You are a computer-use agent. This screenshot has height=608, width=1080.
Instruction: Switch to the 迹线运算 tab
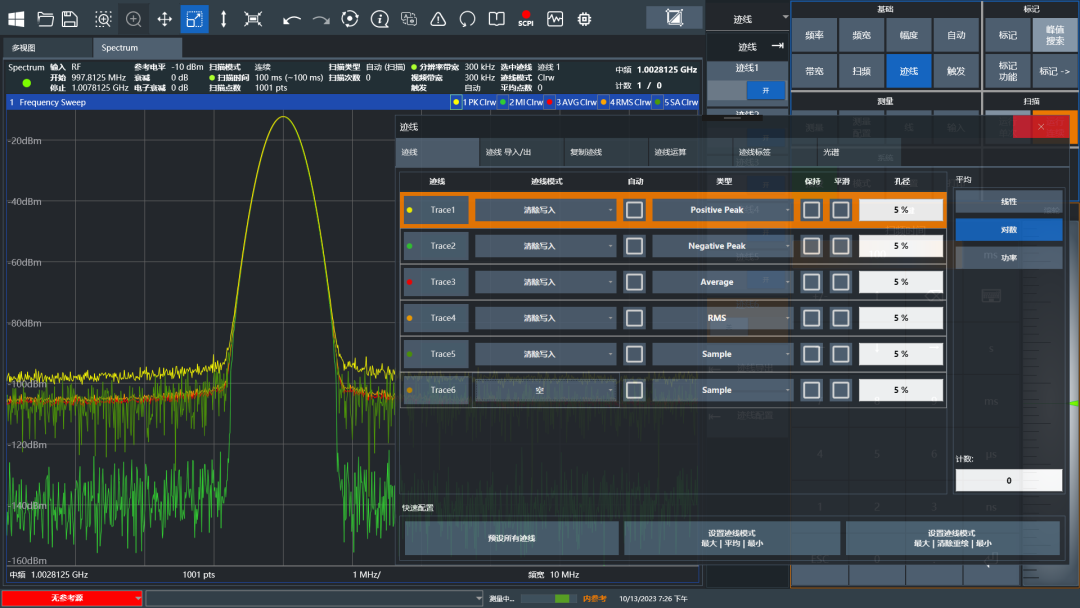pos(690,152)
